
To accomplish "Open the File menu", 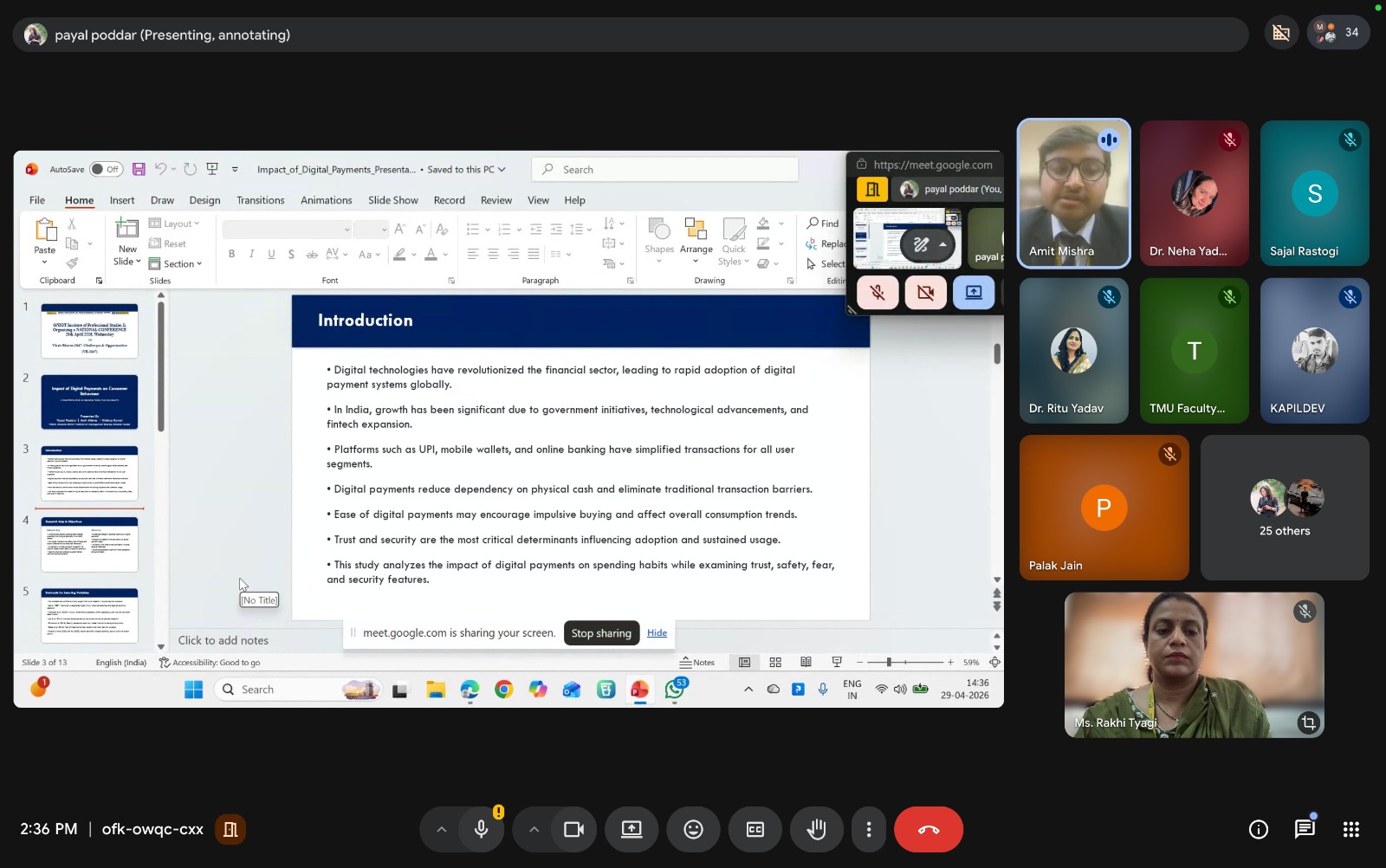I will point(37,200).
